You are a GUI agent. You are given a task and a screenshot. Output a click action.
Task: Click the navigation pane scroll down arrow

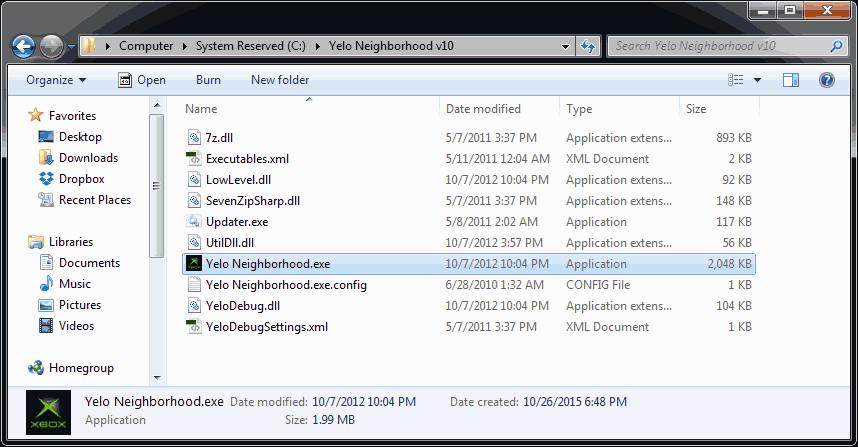pos(157,377)
